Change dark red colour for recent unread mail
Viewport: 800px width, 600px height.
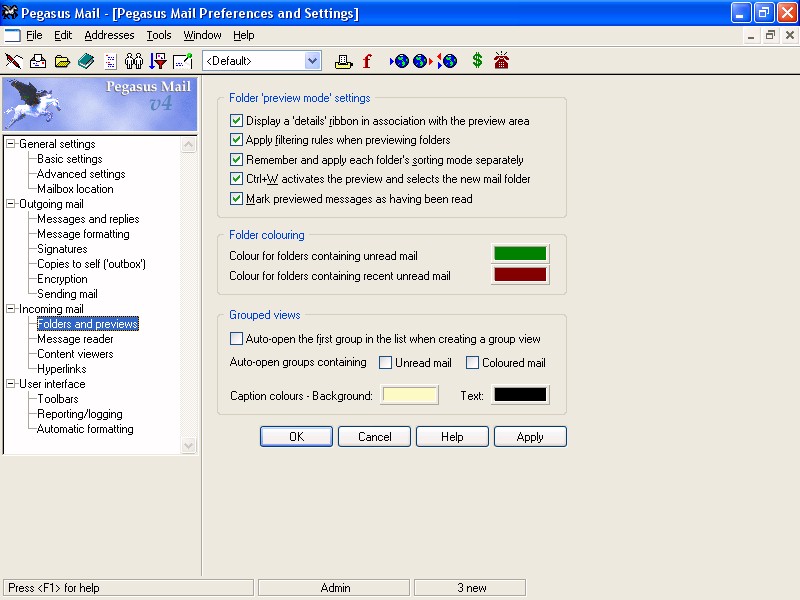pos(520,274)
